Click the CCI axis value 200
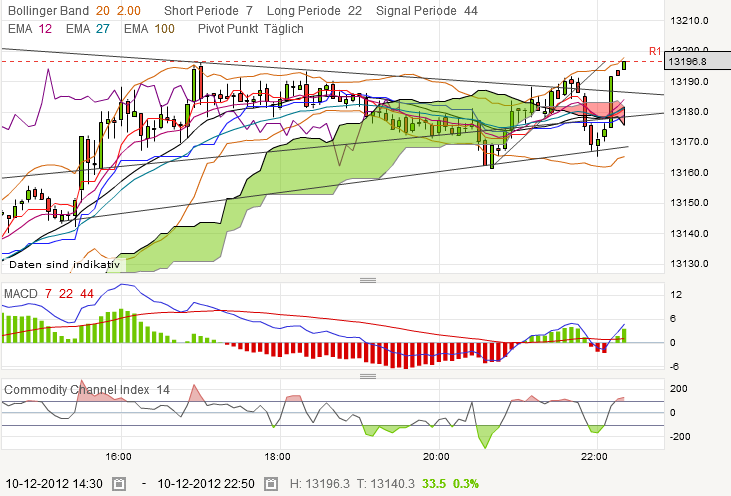This screenshot has width=731, height=496. click(x=679, y=389)
